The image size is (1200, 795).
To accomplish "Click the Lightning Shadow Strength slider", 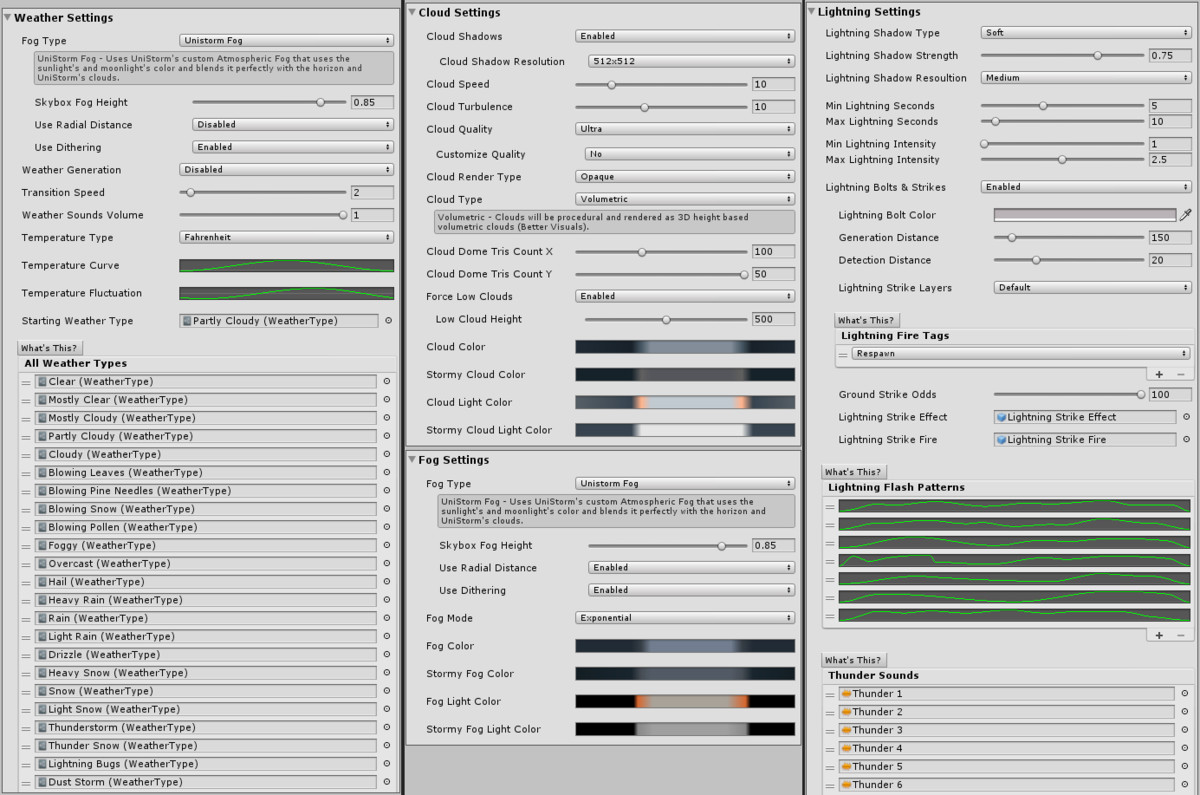I will (1062, 56).
